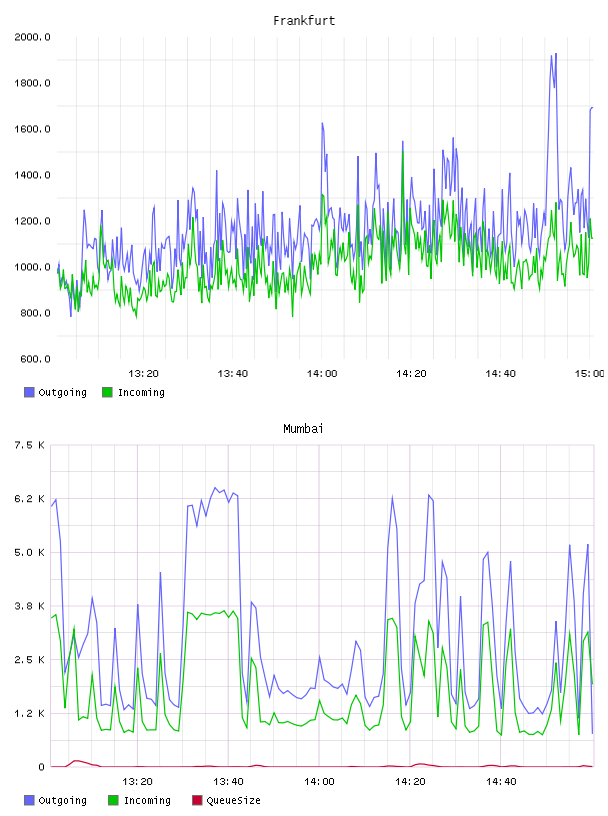Click the 14:20 time label under Frankfurt chart
The image size is (608, 816).
[x=411, y=374]
